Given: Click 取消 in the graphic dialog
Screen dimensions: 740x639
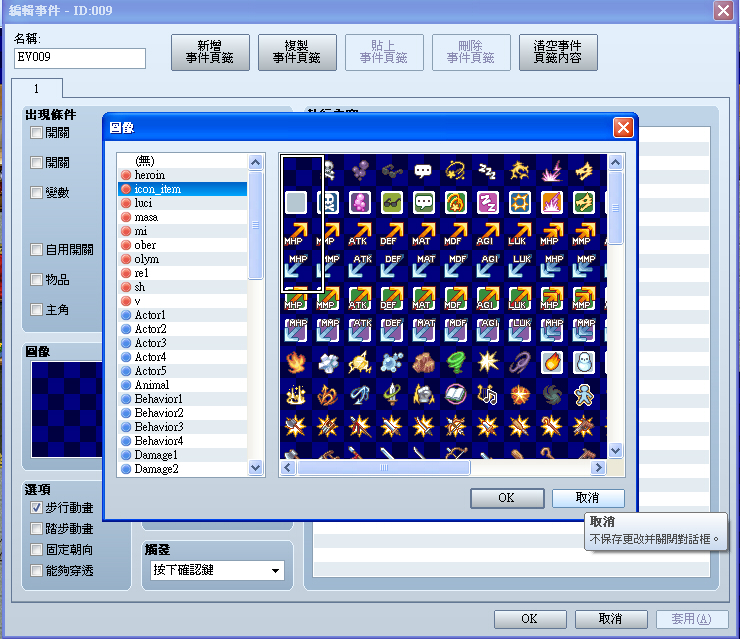Looking at the screenshot, I should coord(588,498).
